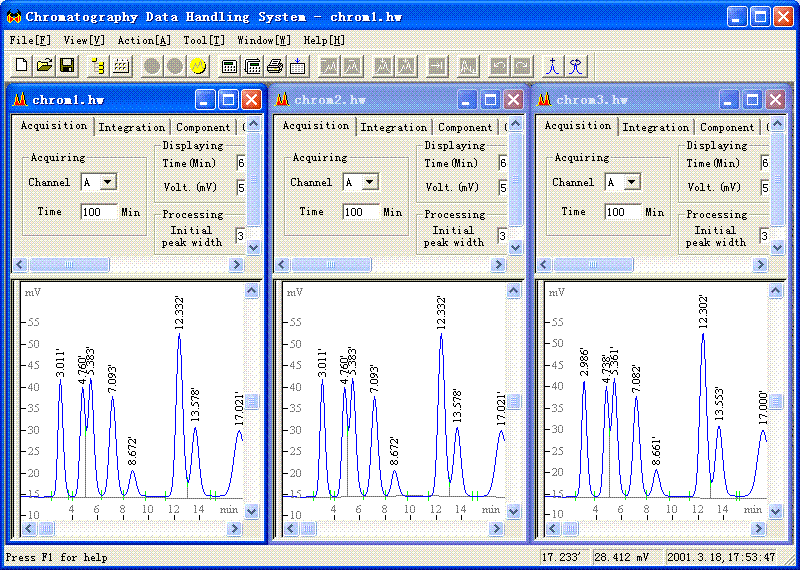Click the grayed redo arrow icon
Image resolution: width=800 pixels, height=570 pixels.
pyautogui.click(x=522, y=65)
